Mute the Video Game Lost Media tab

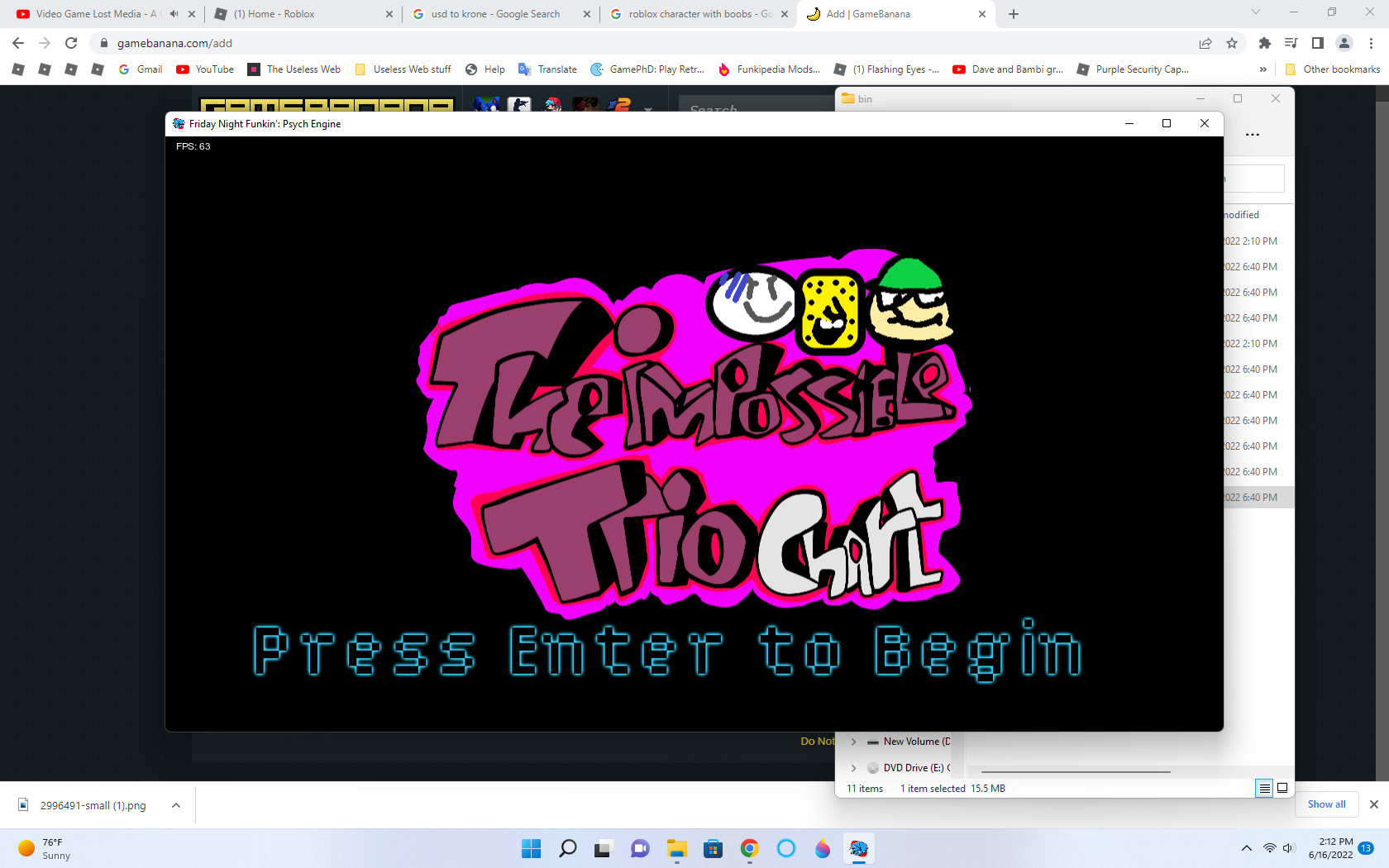172,14
